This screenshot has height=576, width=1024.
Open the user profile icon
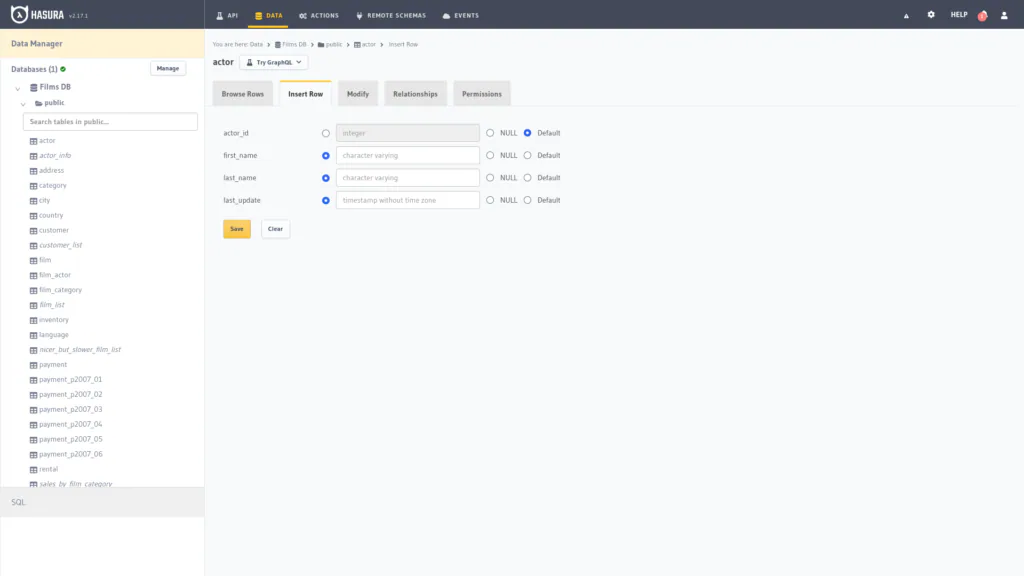click(1004, 15)
